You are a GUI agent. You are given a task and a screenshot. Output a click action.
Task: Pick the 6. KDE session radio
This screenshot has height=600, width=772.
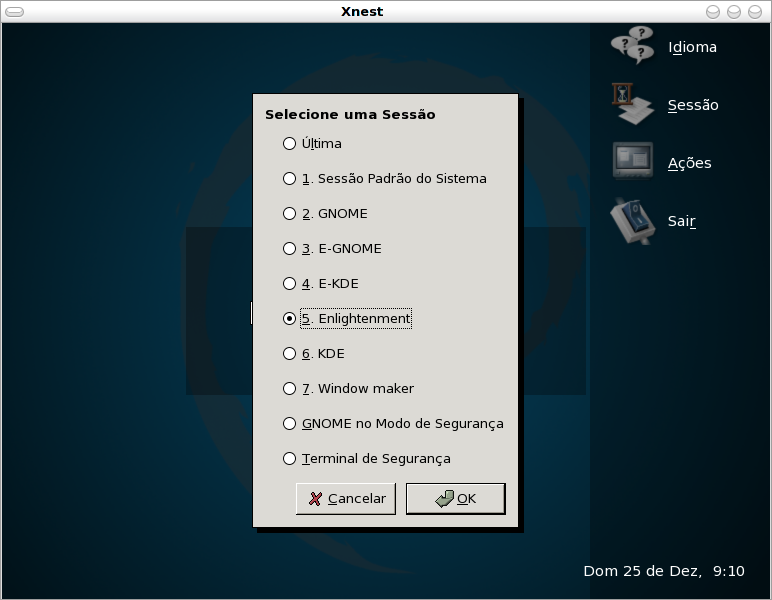(314, 353)
